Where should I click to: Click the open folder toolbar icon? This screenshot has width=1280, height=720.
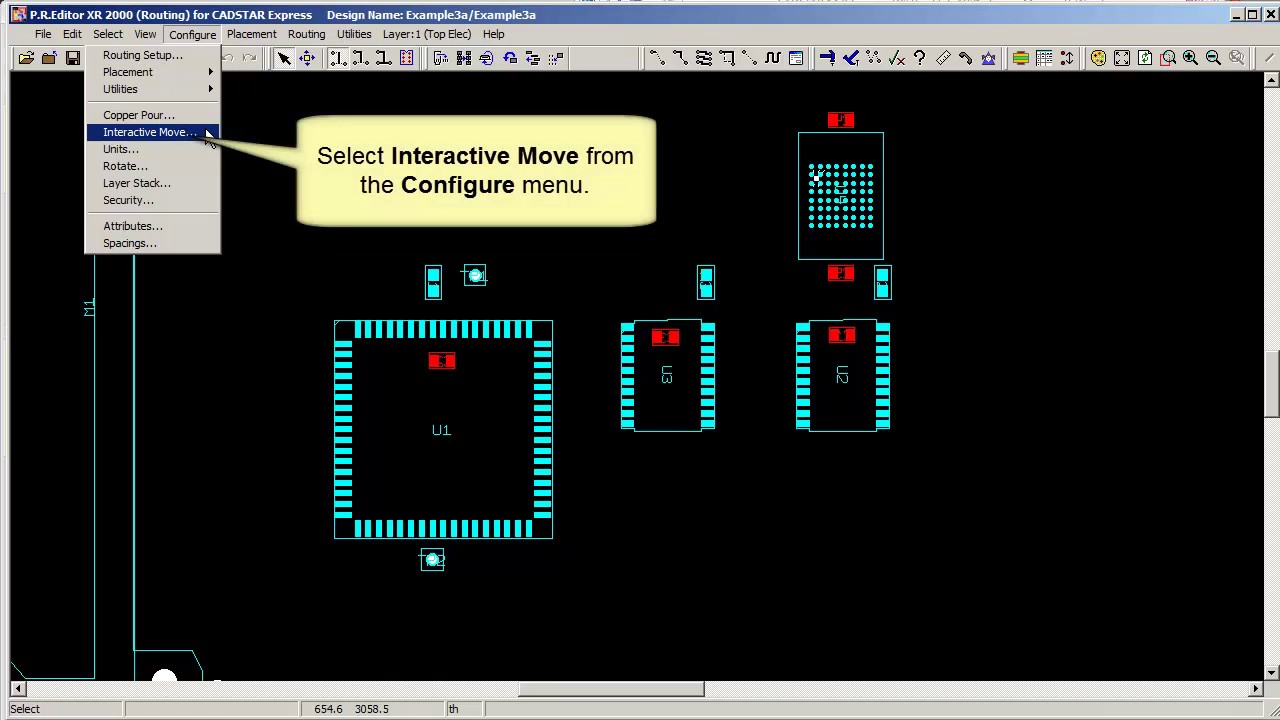[x=26, y=58]
